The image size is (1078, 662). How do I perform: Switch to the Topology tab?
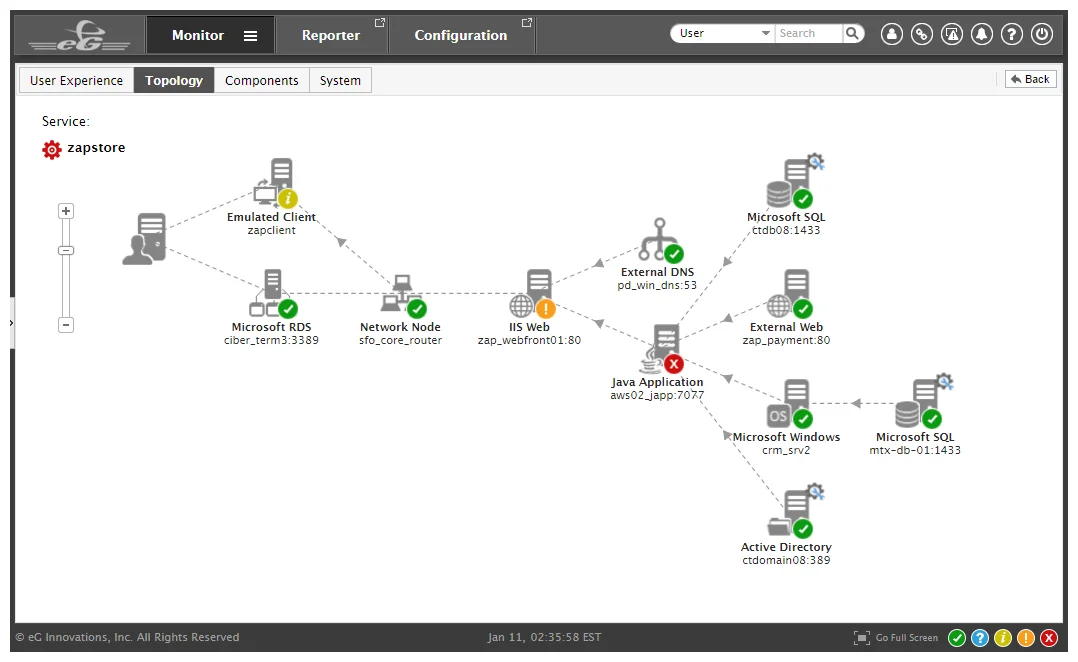(174, 80)
